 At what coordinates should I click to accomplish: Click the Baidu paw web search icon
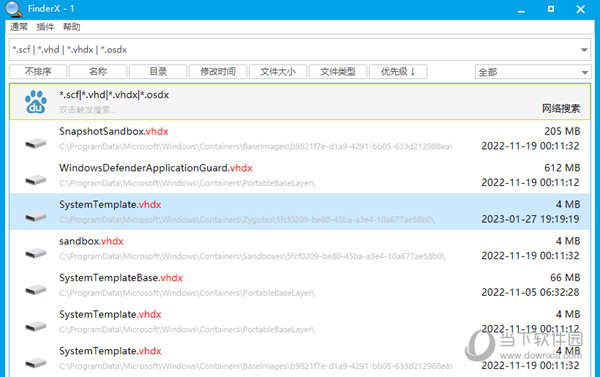(x=36, y=102)
